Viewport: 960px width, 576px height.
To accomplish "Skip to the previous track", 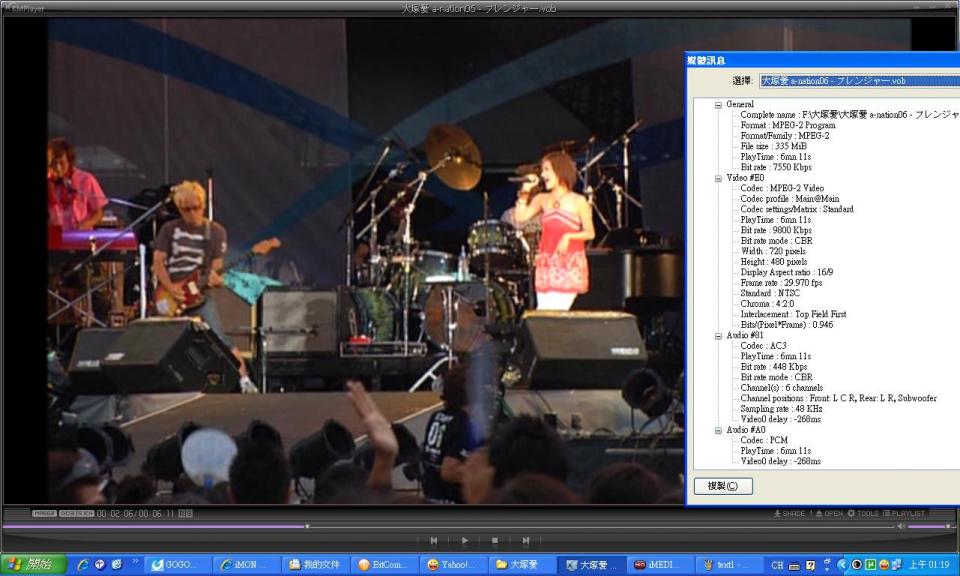I will pos(434,541).
